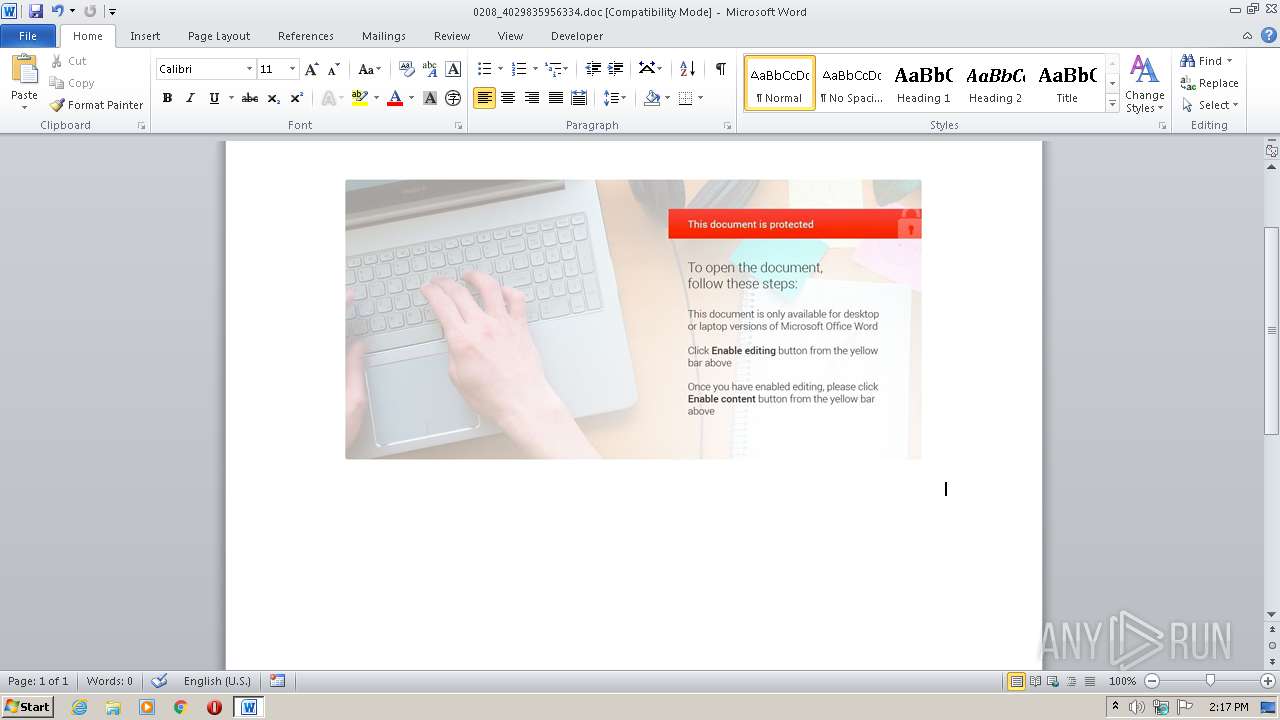Switch to the Mailings tab
This screenshot has height=720, width=1280.
[384, 36]
